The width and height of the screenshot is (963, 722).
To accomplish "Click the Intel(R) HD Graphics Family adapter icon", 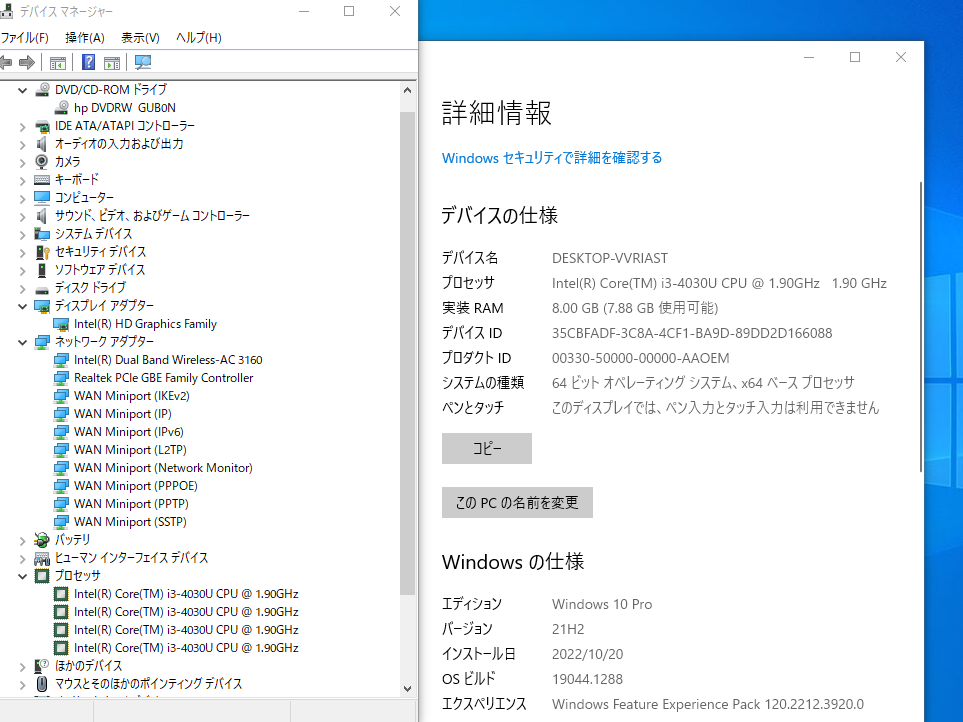I will click(x=61, y=324).
